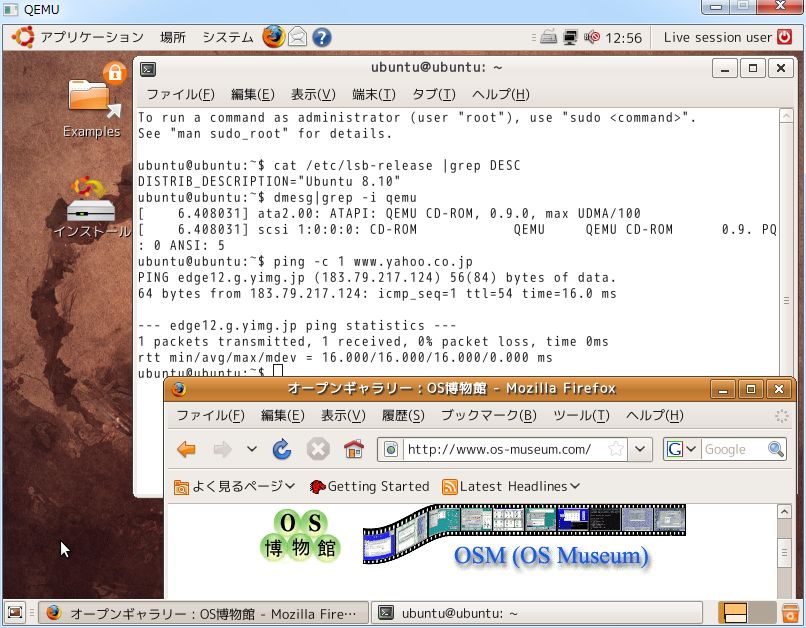Click the Live session user switcher
Screen dimensions: 806x628
click(718, 38)
